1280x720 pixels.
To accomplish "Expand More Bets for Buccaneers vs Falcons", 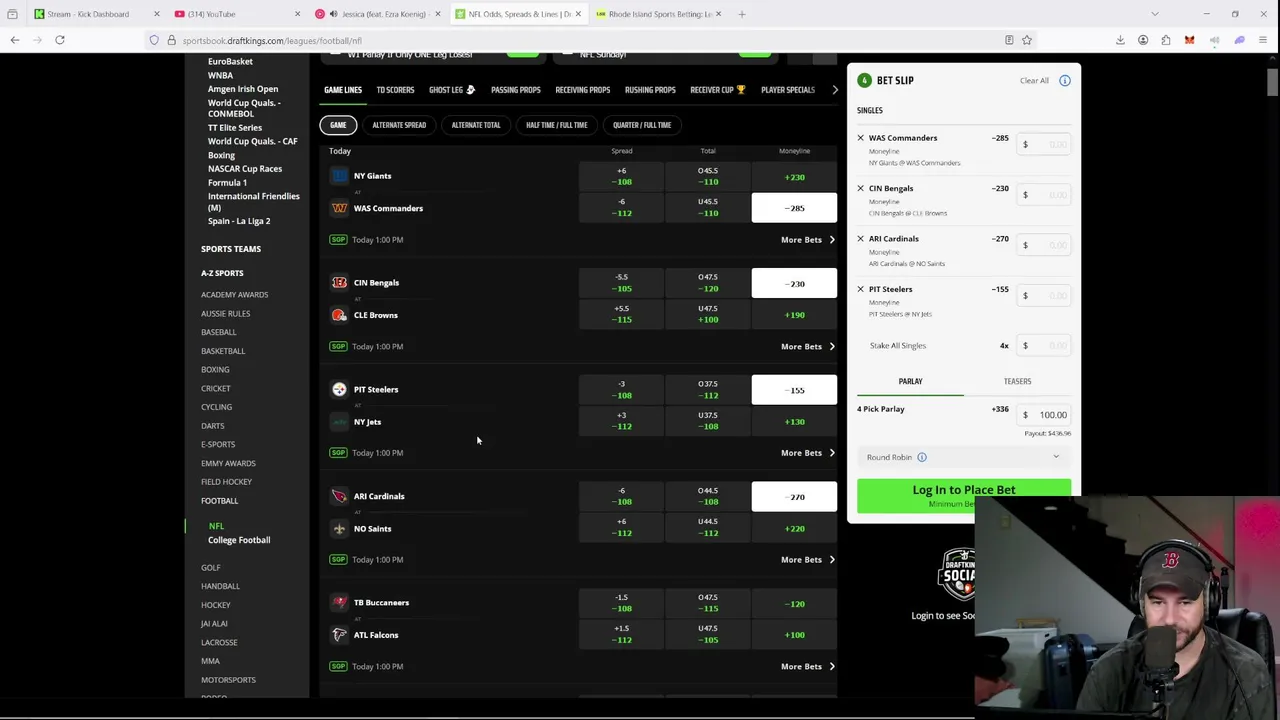I will [808, 667].
